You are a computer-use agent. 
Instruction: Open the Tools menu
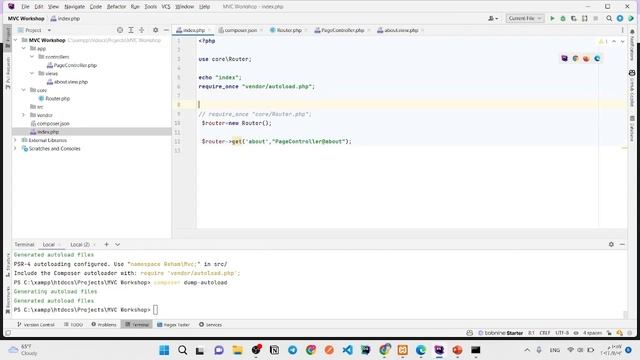[x=151, y=7]
